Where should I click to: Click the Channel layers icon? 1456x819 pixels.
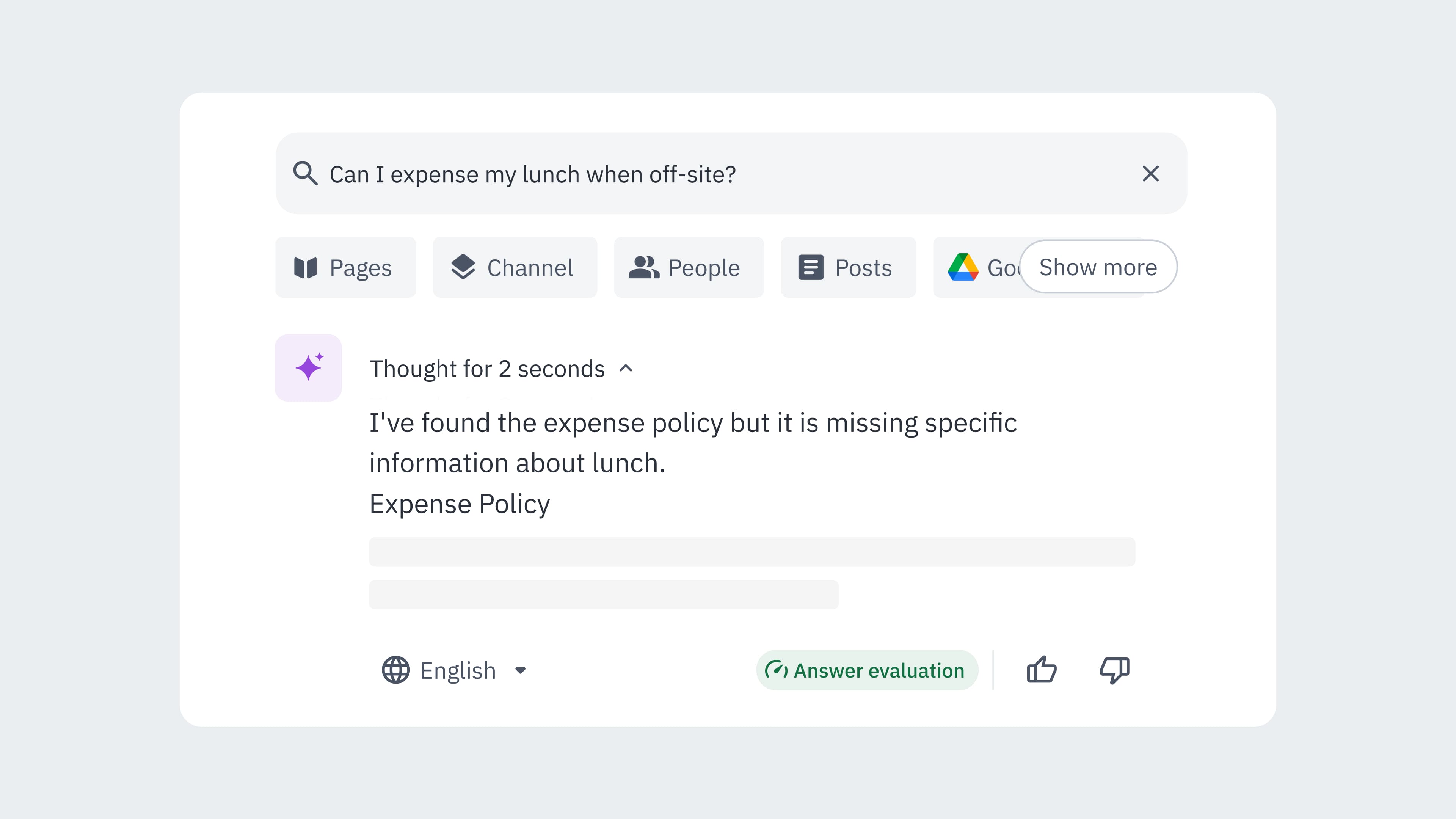pos(463,267)
